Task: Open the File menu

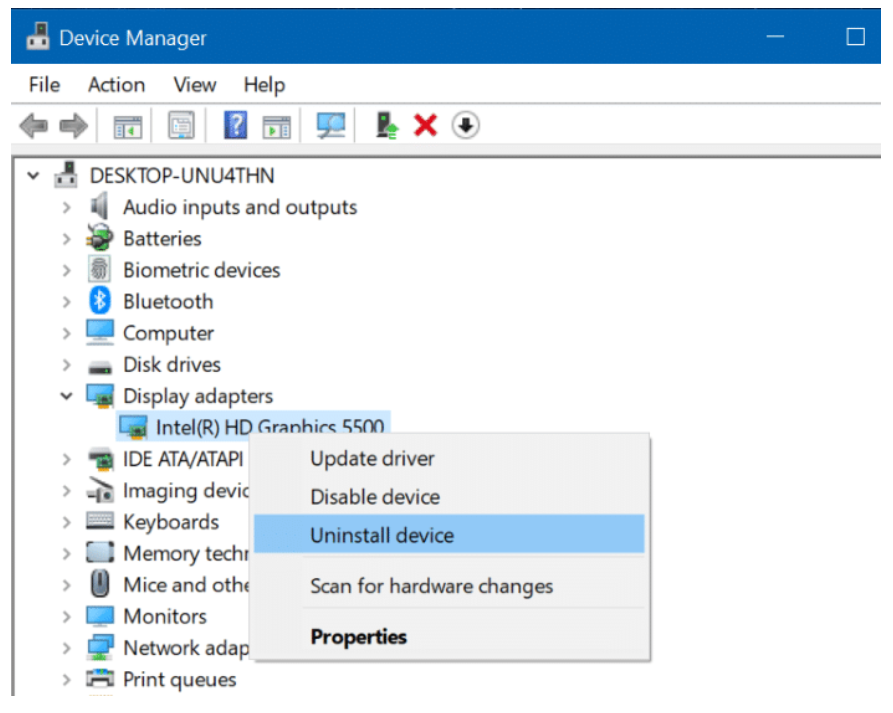Action: pos(44,85)
